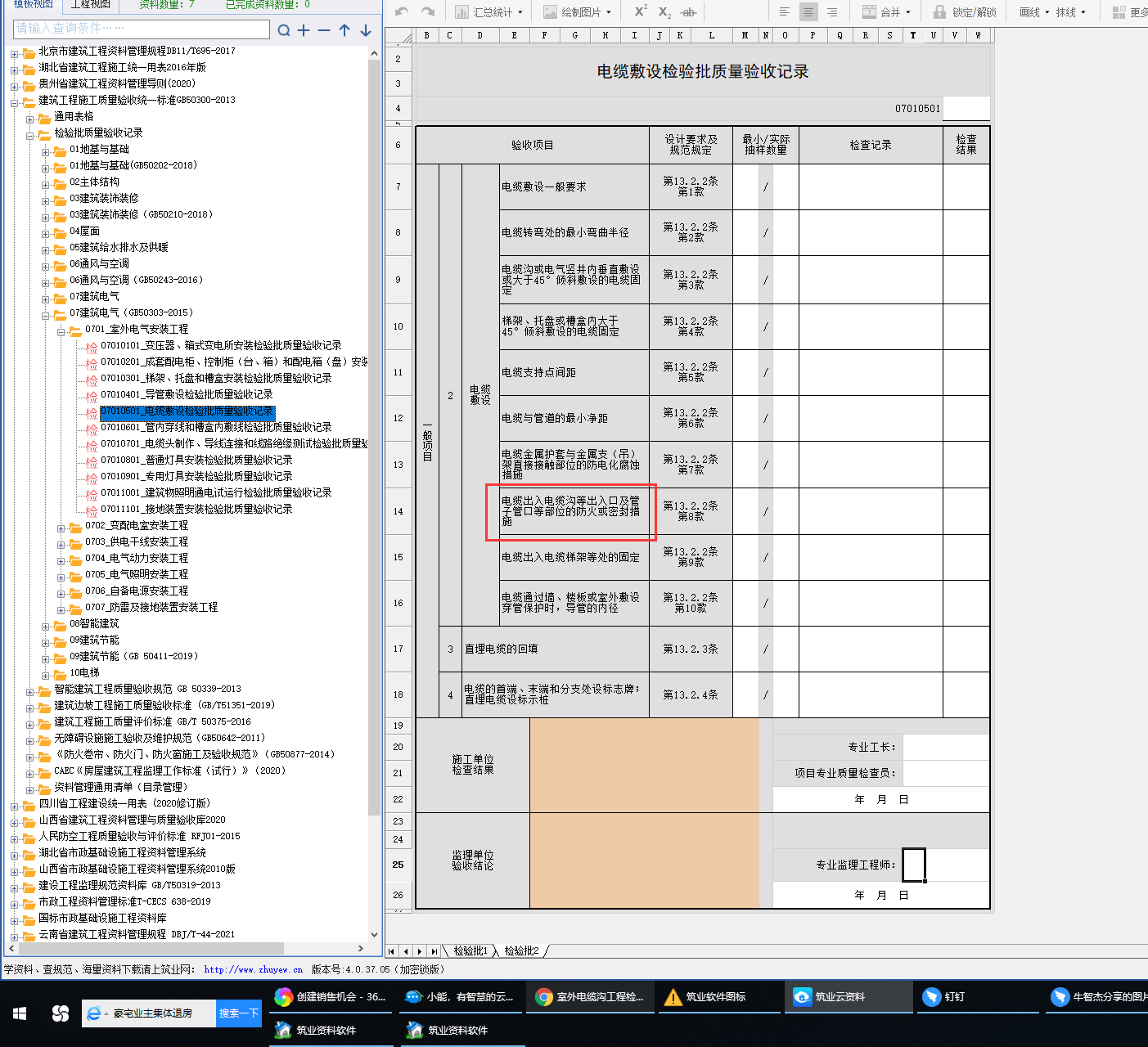Select the 0705_电气照明安装工程 folder

point(137,574)
